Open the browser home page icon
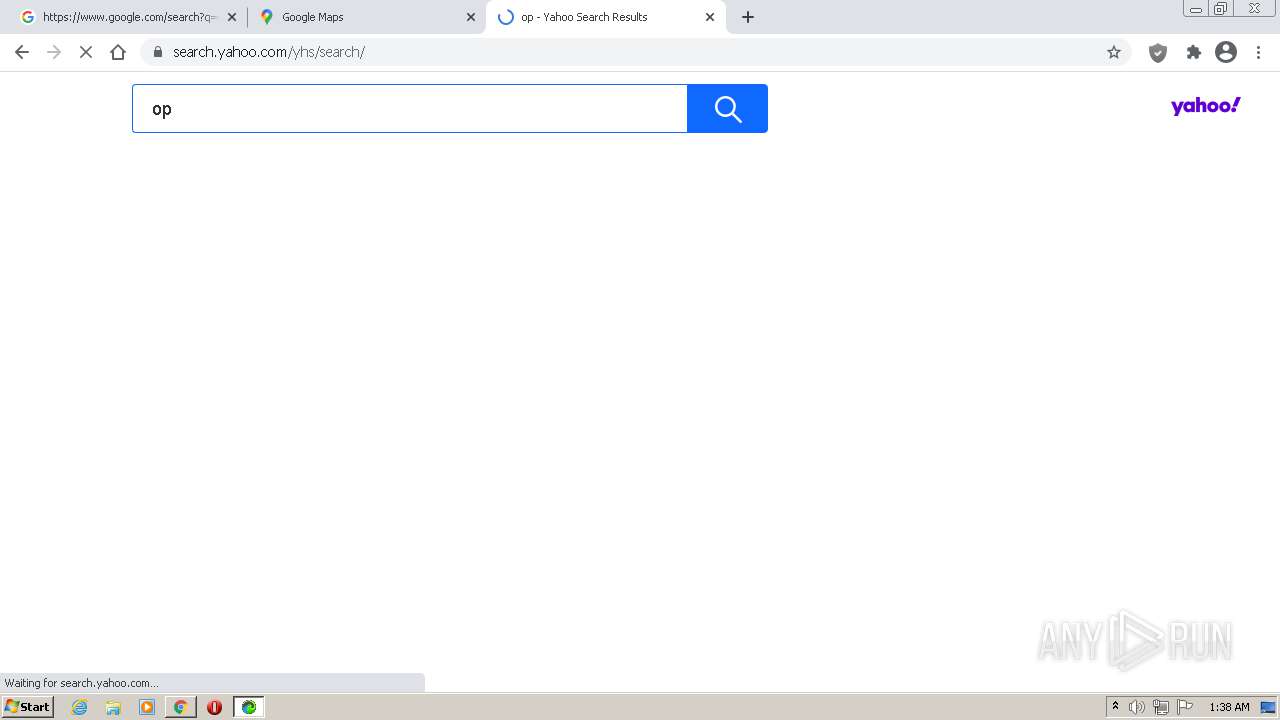 pyautogui.click(x=118, y=52)
